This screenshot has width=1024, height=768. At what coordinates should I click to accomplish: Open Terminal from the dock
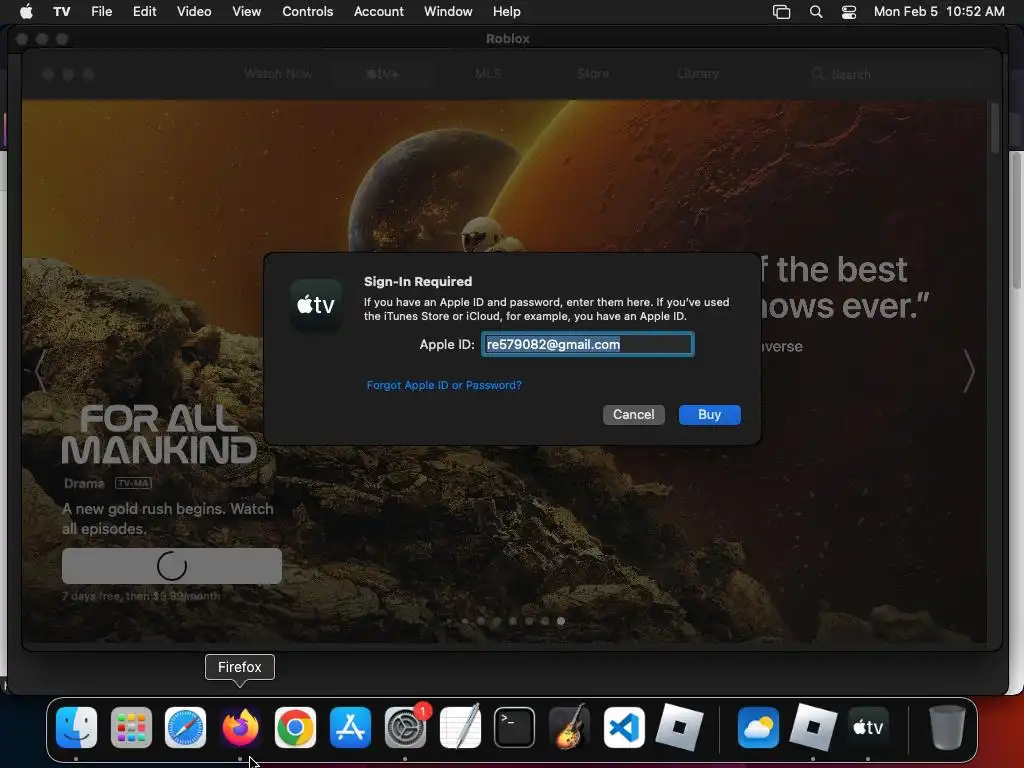pos(515,727)
